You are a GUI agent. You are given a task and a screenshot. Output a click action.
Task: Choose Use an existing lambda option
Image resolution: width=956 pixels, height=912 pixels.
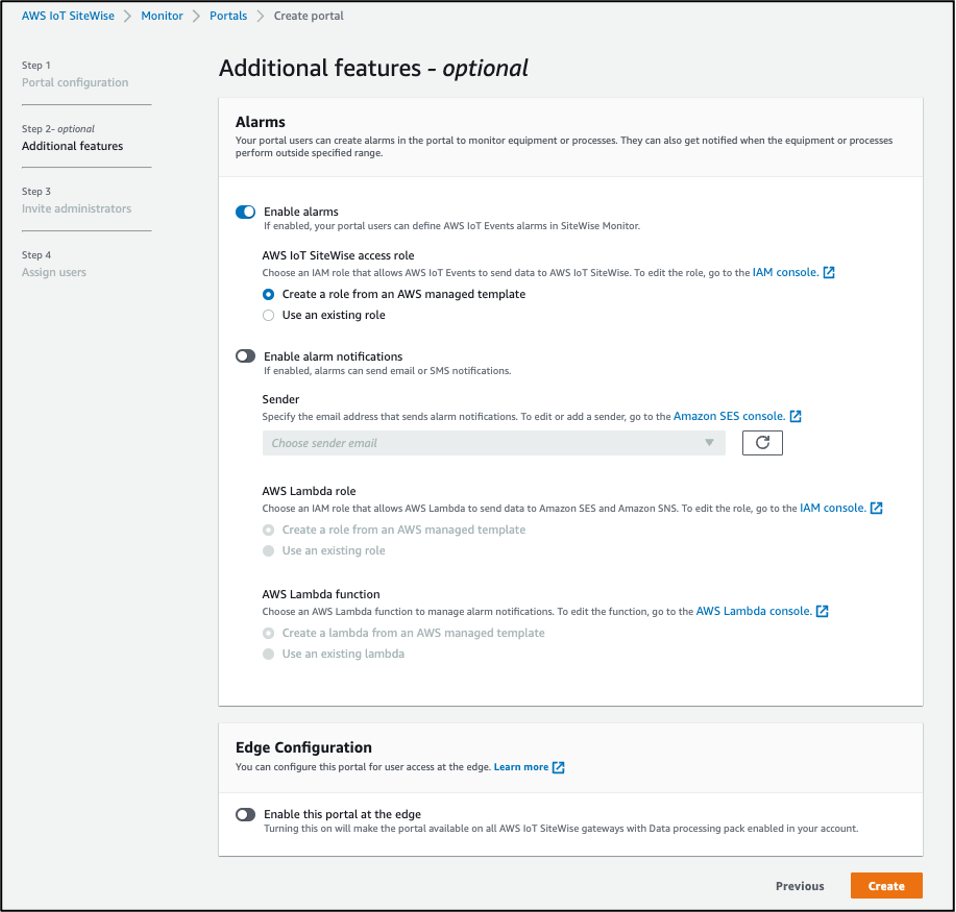tap(268, 653)
